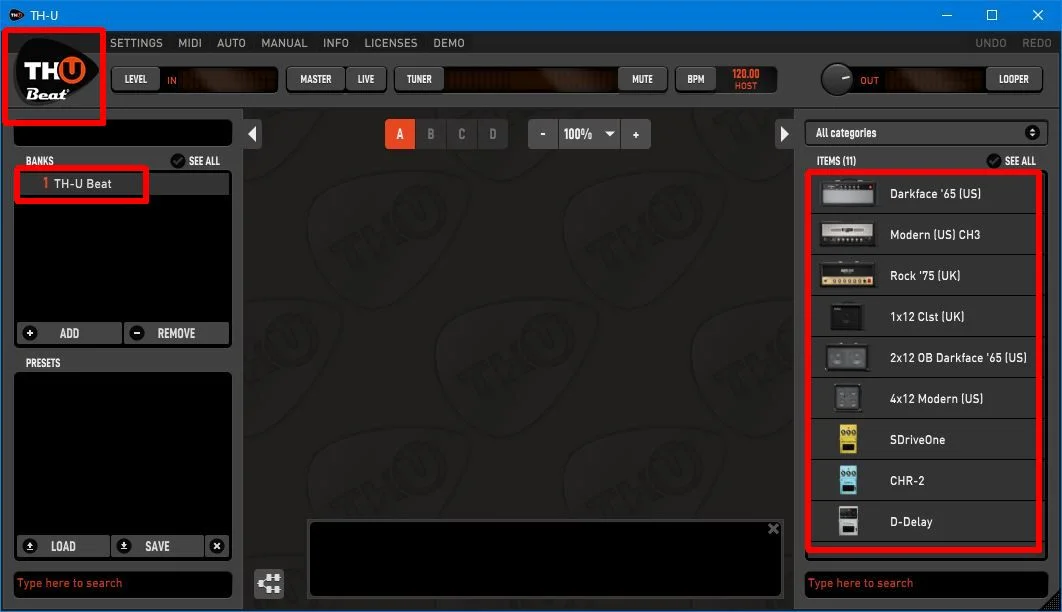Toggle SEE ALL checkmark in Items

(994, 161)
